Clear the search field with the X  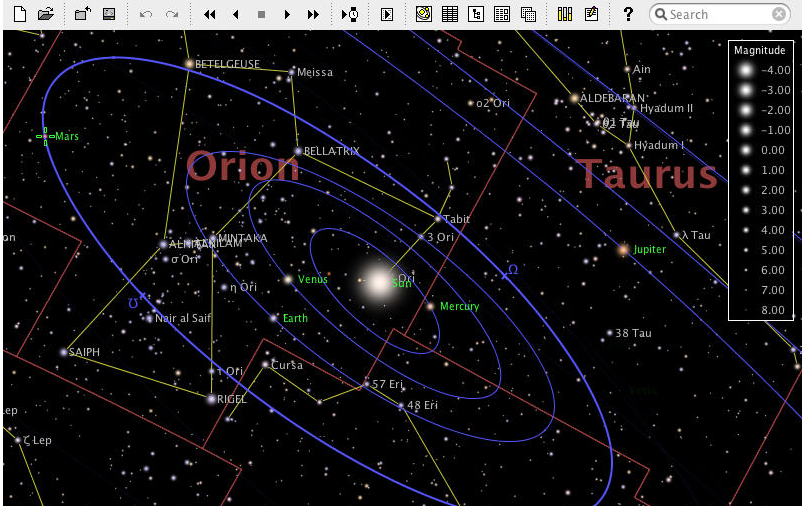(779, 14)
